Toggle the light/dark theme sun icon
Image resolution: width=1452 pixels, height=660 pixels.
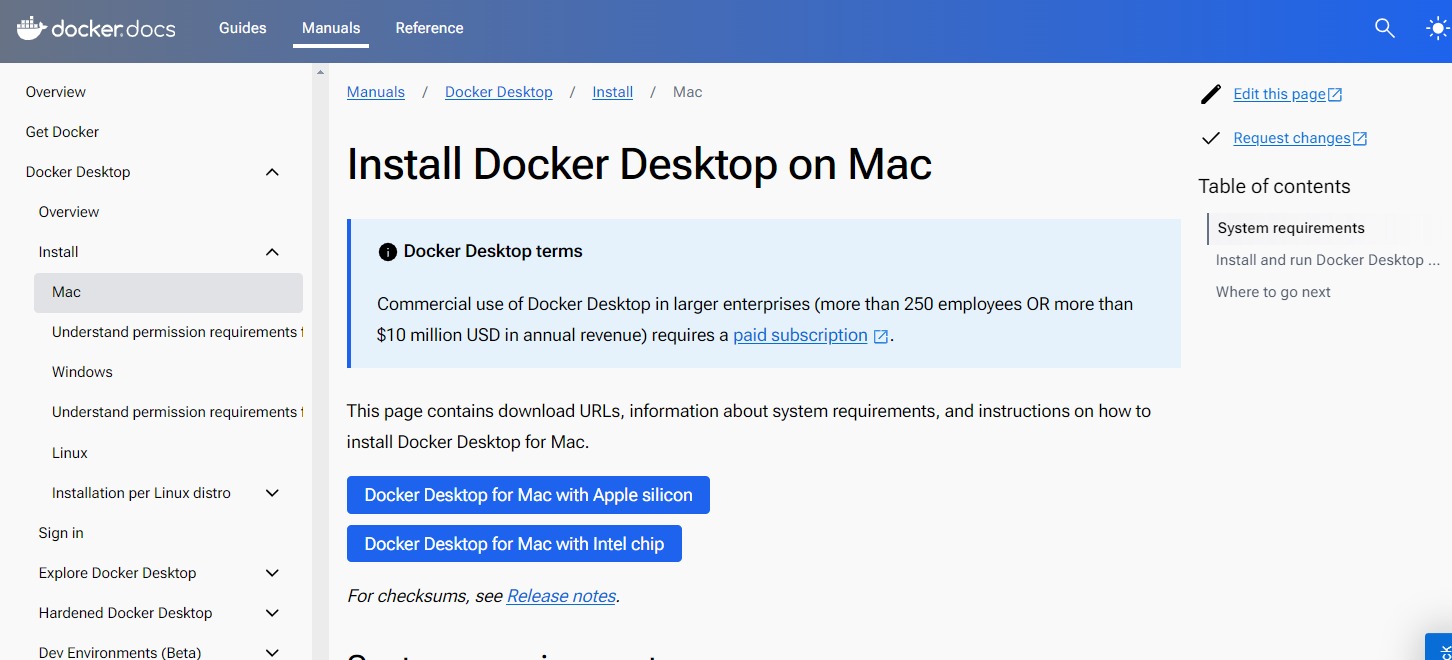(1438, 28)
